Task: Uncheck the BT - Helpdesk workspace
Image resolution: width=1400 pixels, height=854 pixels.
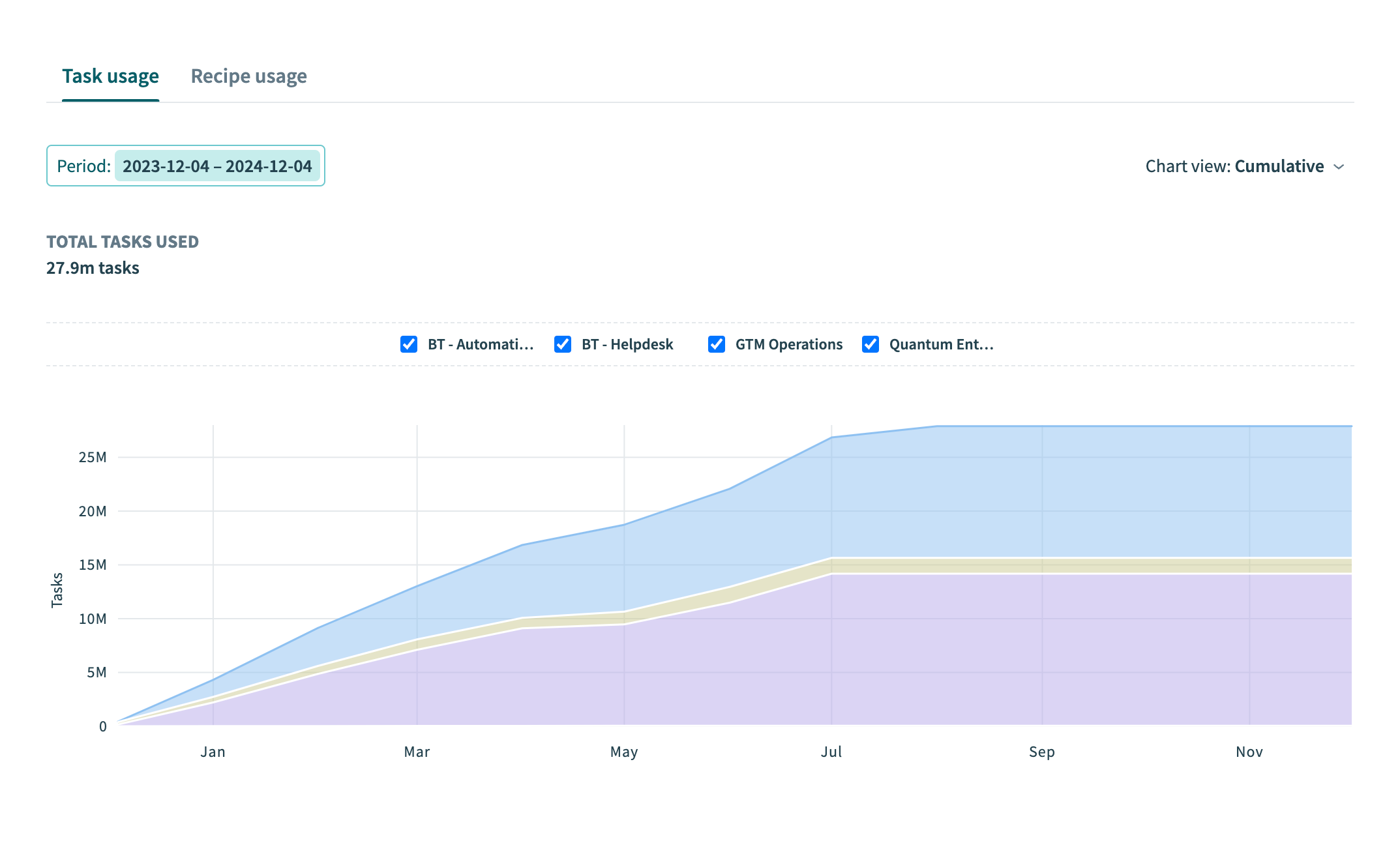Action: tap(563, 344)
